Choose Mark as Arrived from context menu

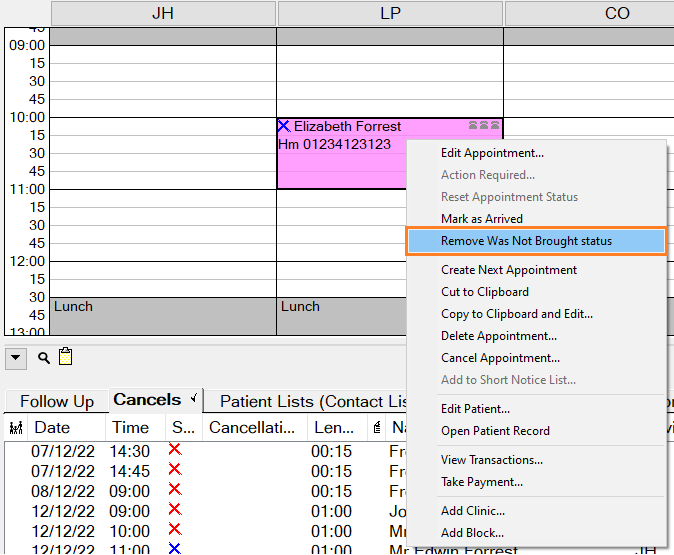click(482, 219)
